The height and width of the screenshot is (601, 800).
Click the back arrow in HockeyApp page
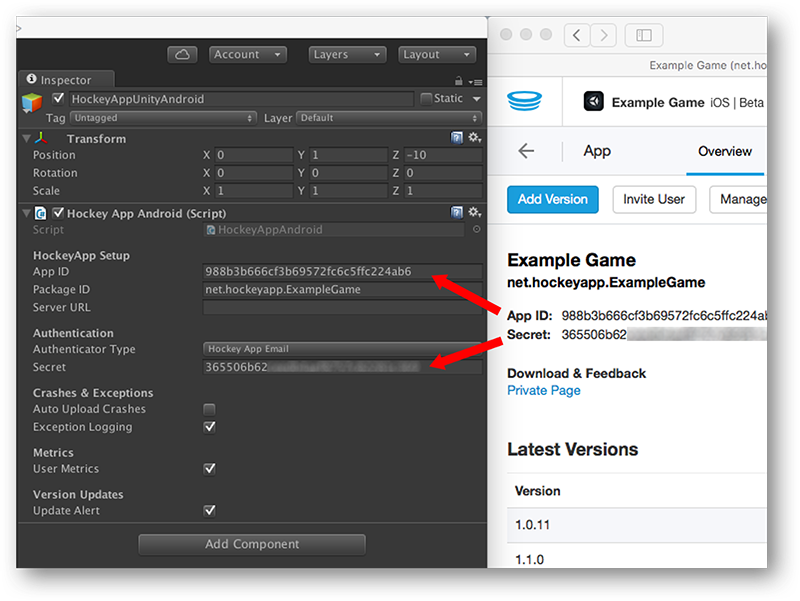click(526, 151)
